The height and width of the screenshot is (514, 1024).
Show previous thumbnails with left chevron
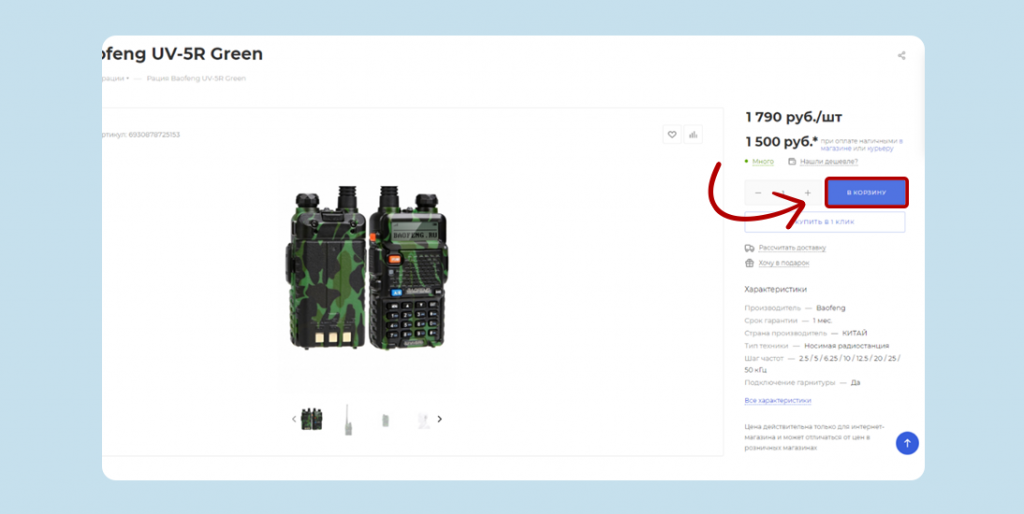(x=294, y=419)
